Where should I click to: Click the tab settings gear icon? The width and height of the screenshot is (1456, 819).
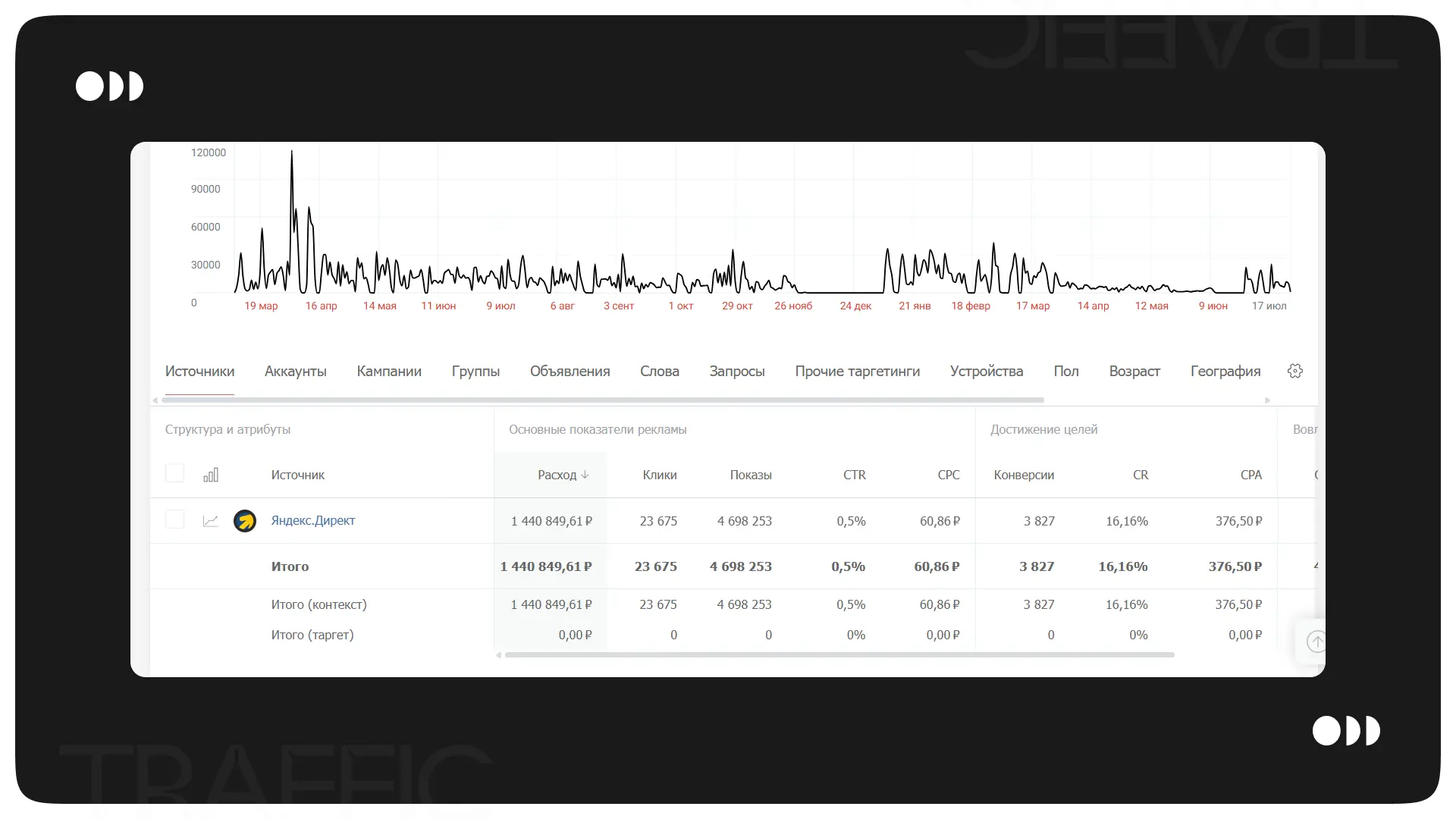(1294, 371)
